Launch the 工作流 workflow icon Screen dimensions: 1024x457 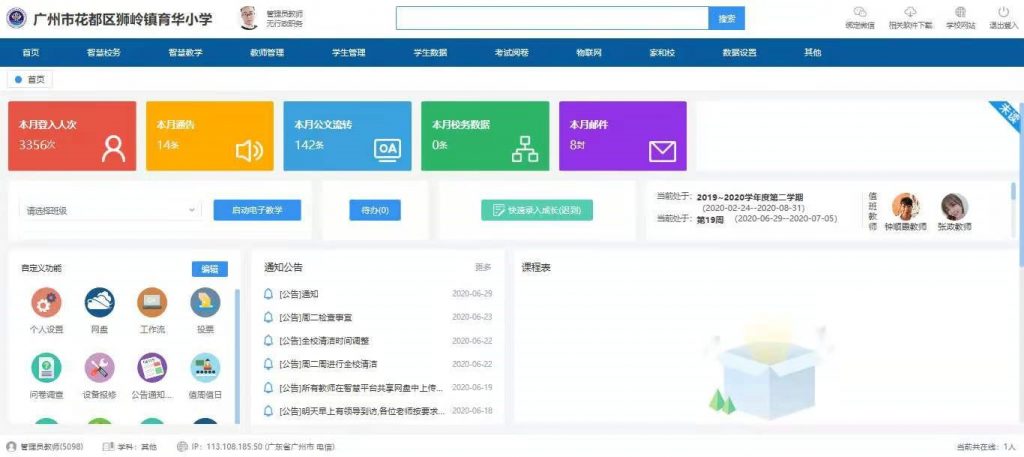coord(152,303)
